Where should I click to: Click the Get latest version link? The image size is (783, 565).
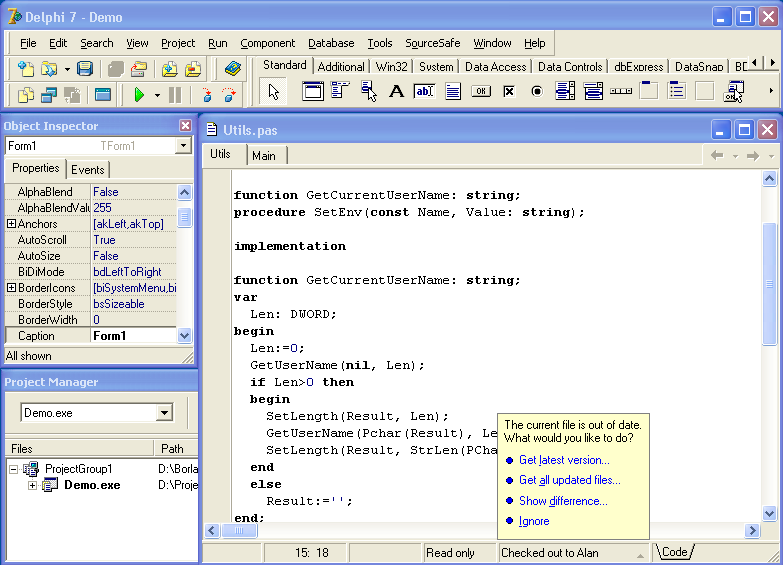pyautogui.click(x=564, y=460)
